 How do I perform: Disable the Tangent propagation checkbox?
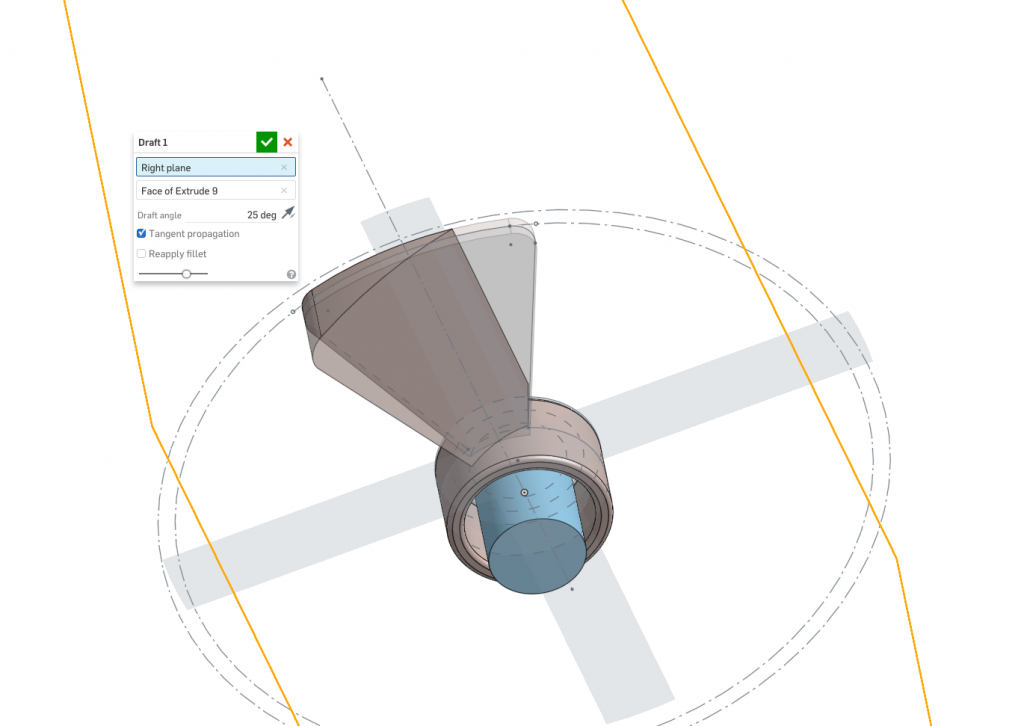[141, 233]
